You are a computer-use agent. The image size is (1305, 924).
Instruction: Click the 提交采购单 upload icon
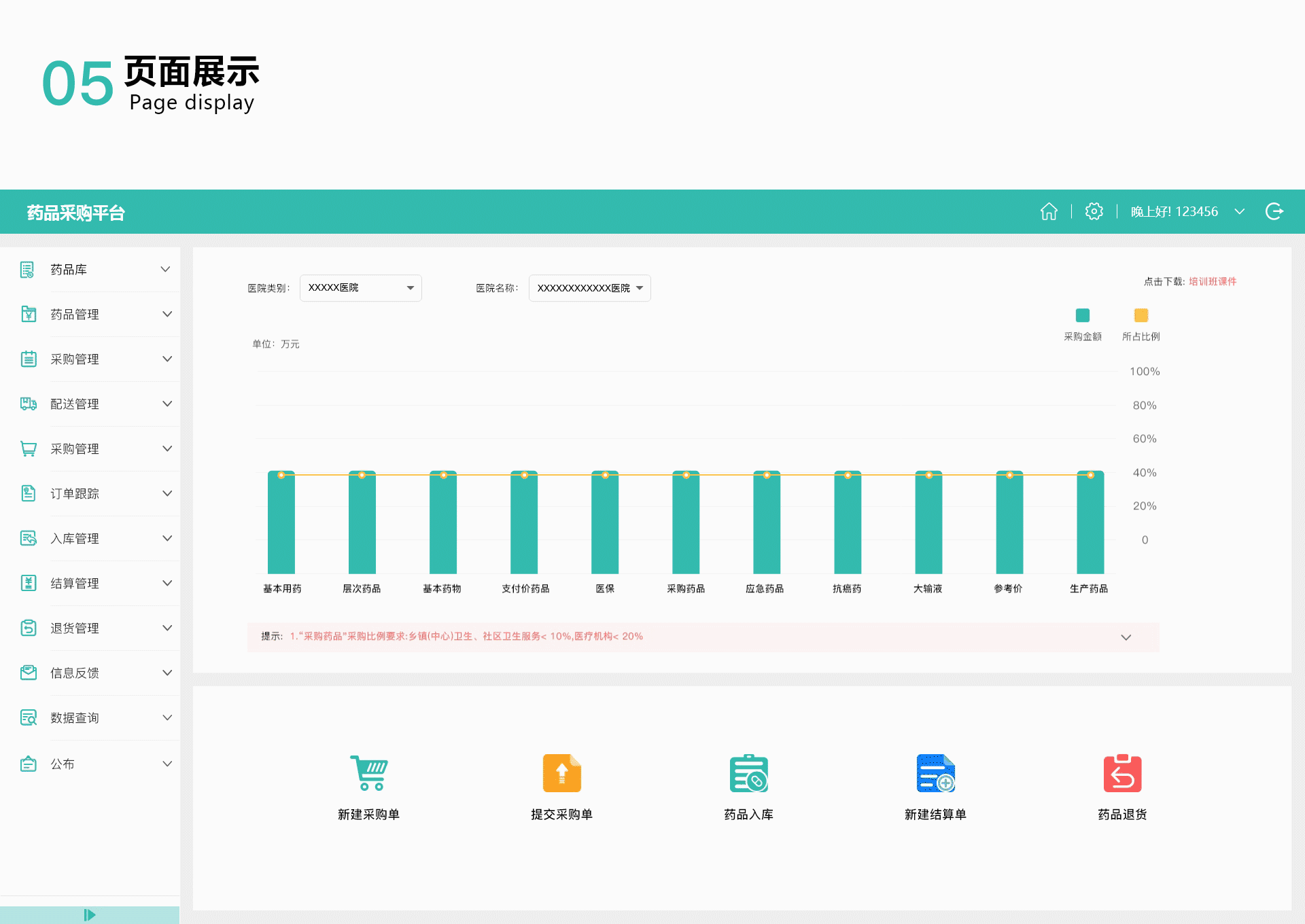(561, 772)
